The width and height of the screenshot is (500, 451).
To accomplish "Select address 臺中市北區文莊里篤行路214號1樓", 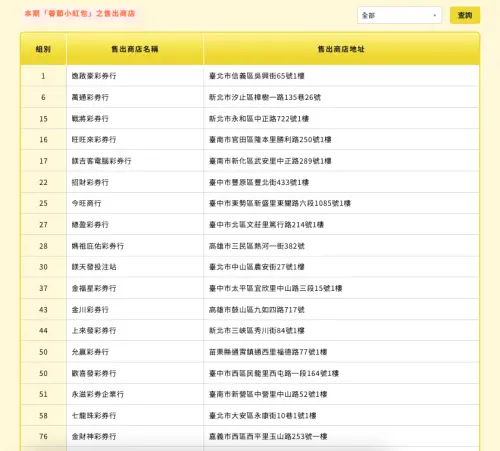I will click(266, 225).
